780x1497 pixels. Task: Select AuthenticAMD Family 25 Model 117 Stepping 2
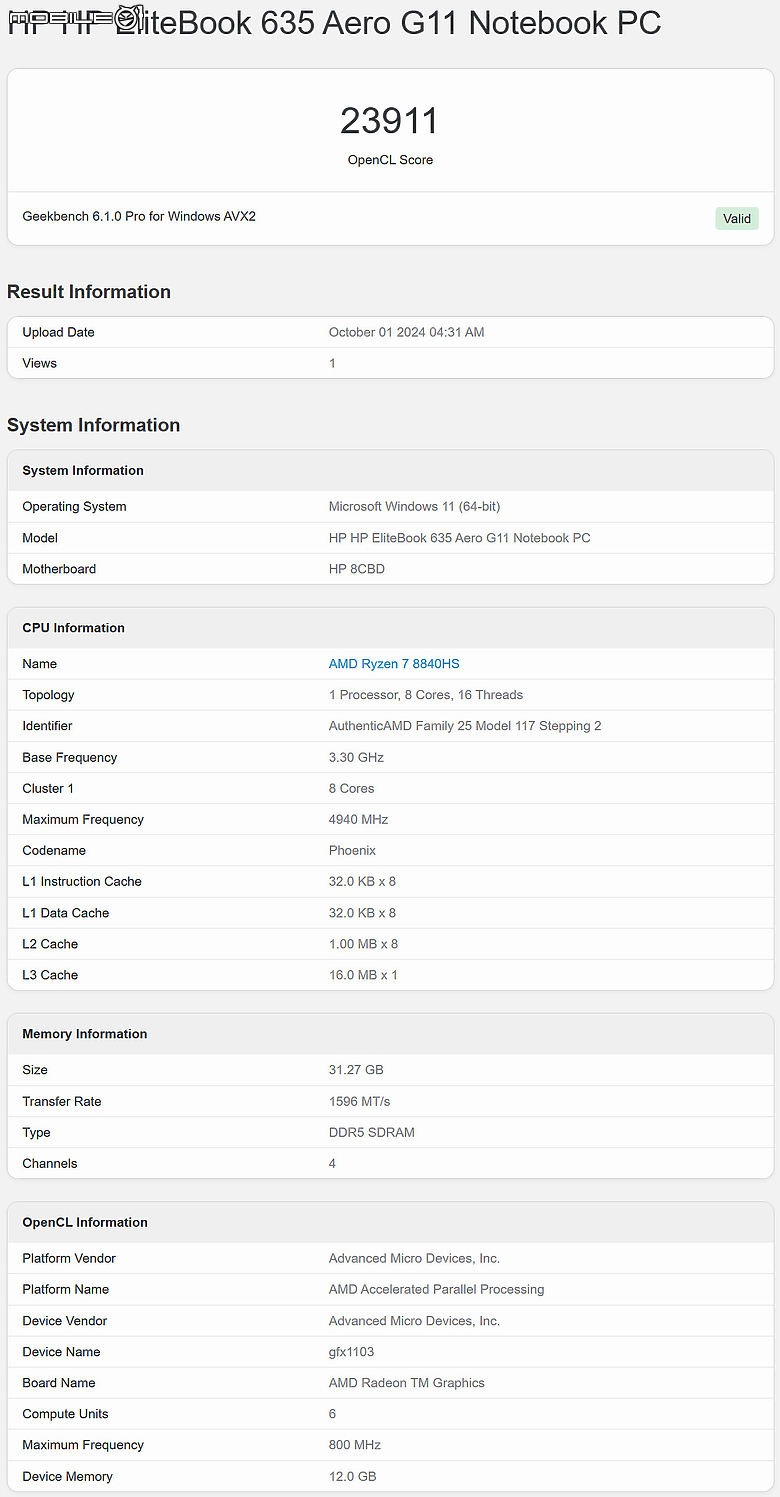pos(465,726)
